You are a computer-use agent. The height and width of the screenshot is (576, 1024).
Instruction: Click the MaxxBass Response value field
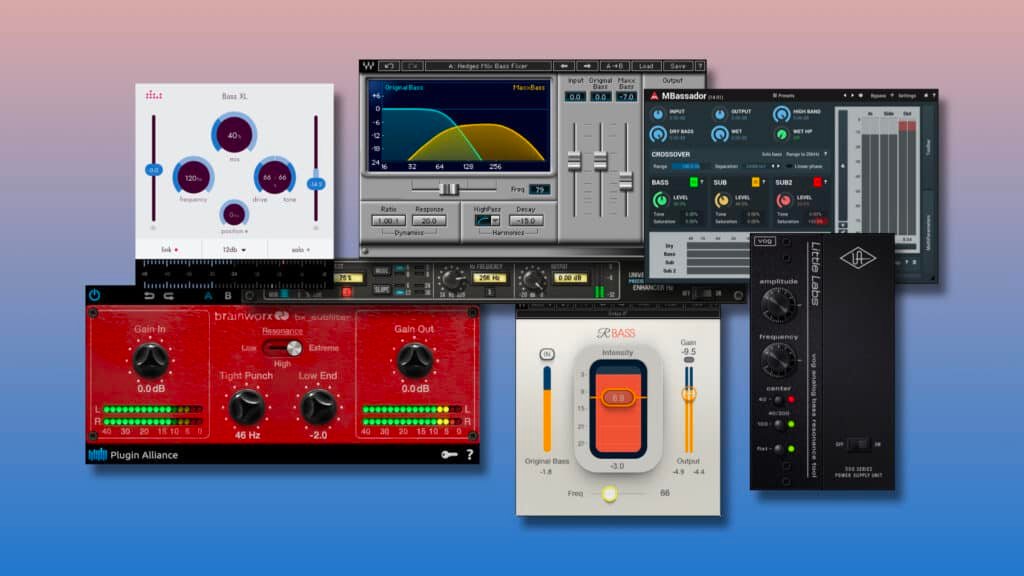point(429,221)
